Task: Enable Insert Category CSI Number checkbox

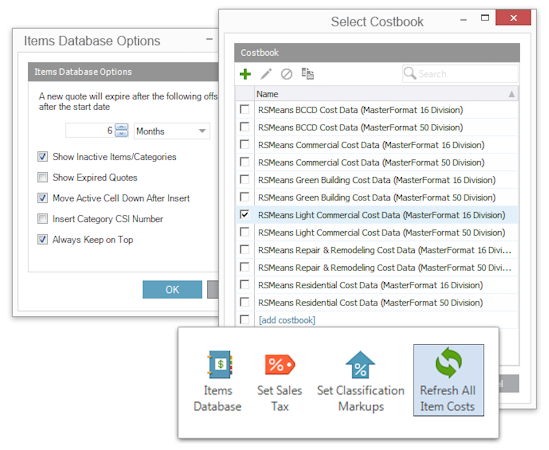Action: 42,219
